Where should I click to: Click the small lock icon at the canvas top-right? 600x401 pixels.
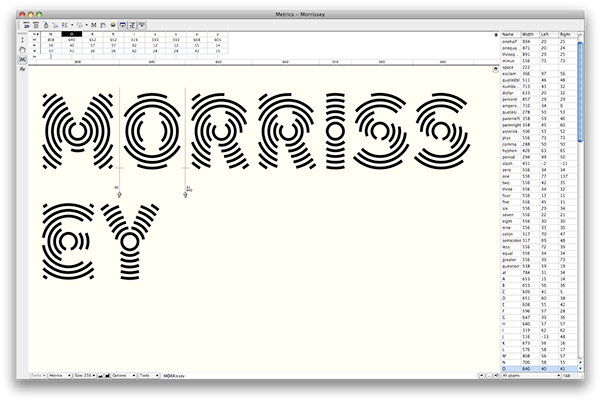click(x=495, y=70)
